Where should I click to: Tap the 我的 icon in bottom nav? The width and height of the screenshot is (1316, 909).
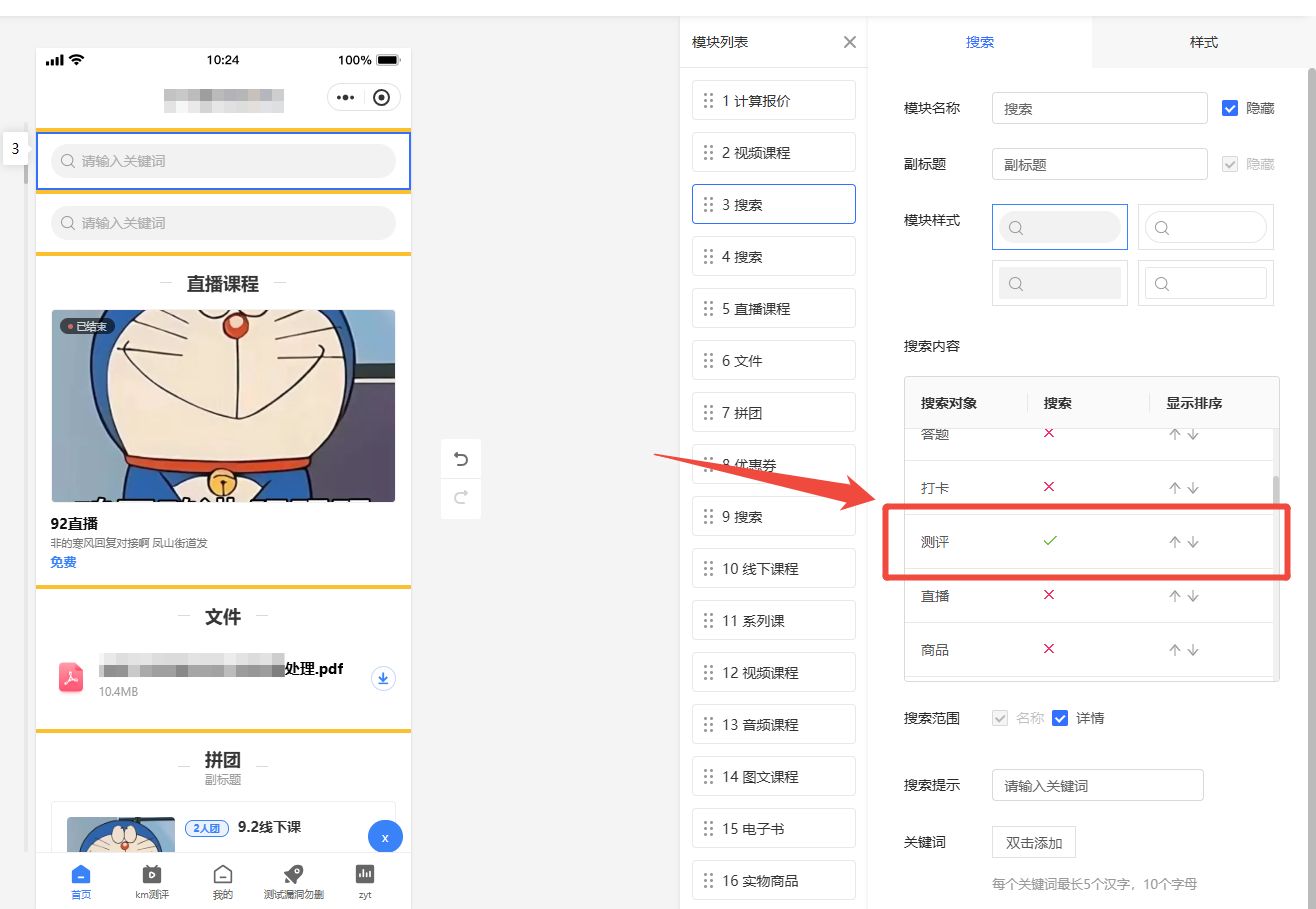point(223,873)
